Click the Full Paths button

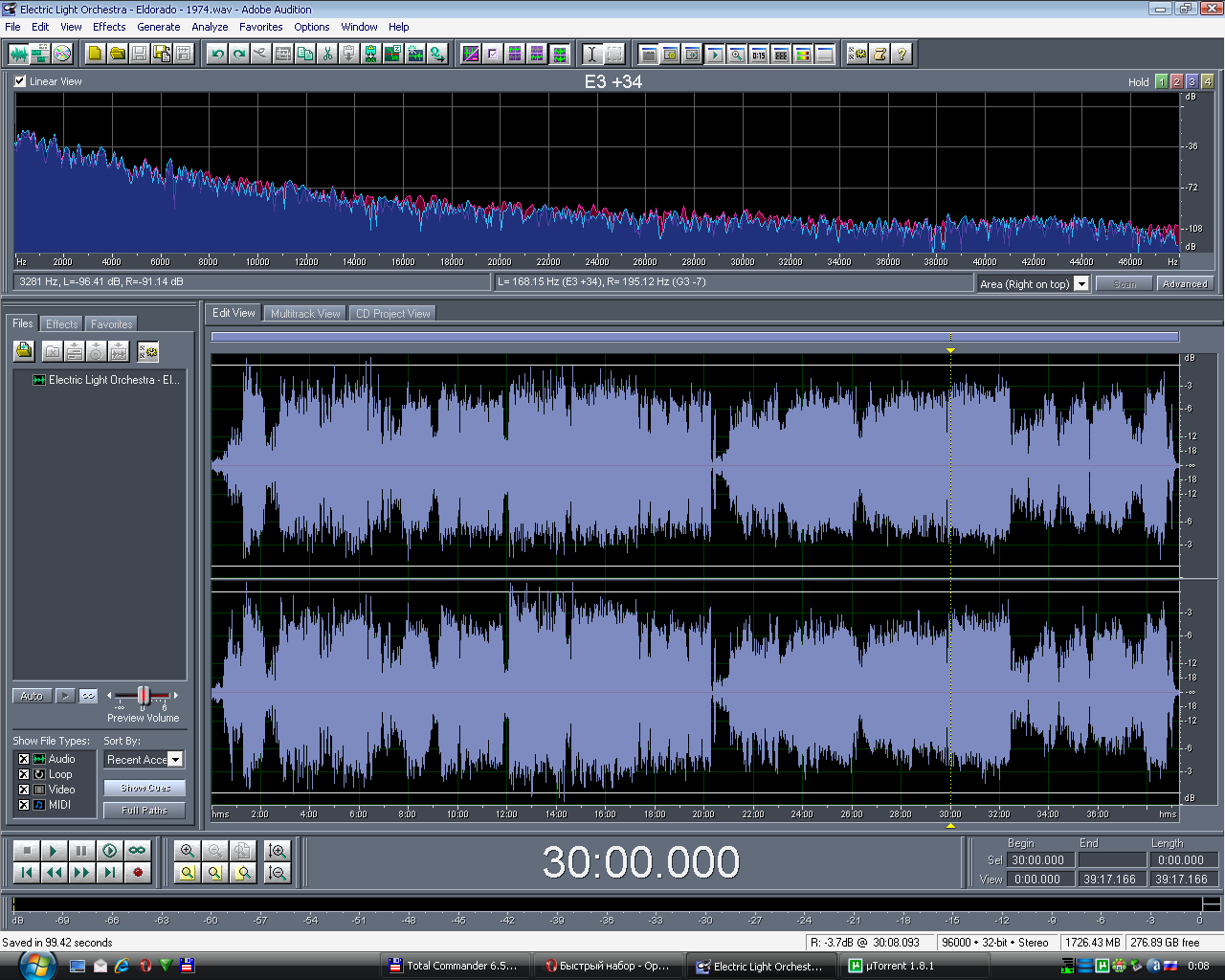[x=145, y=811]
